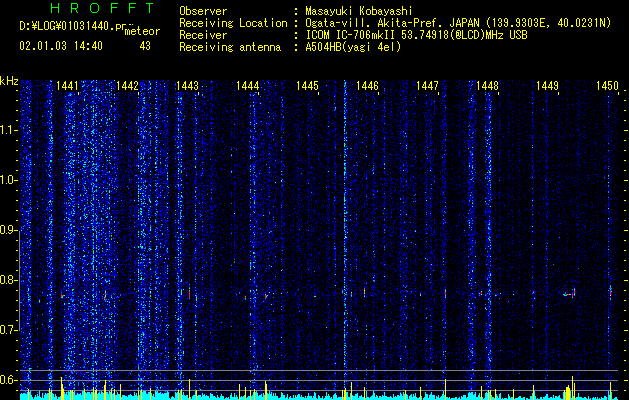This screenshot has width=629, height=400.
Task: Click the Receiver label
Action: [x=203, y=35]
